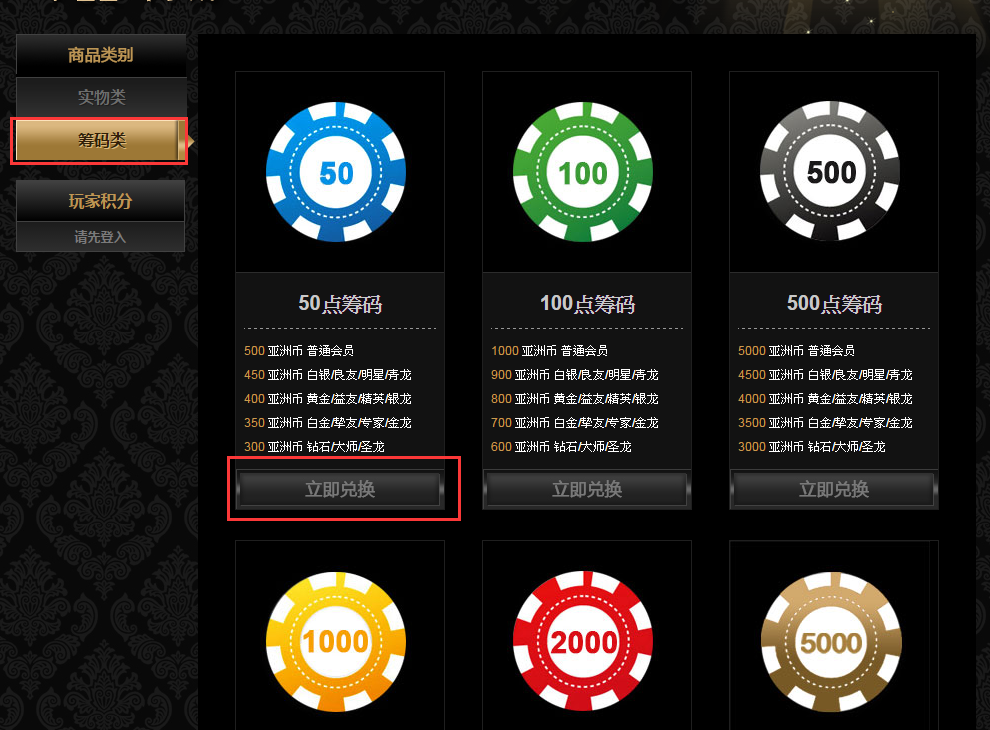The height and width of the screenshot is (730, 990).
Task: Click the 商品类别 header
Action: [101, 55]
